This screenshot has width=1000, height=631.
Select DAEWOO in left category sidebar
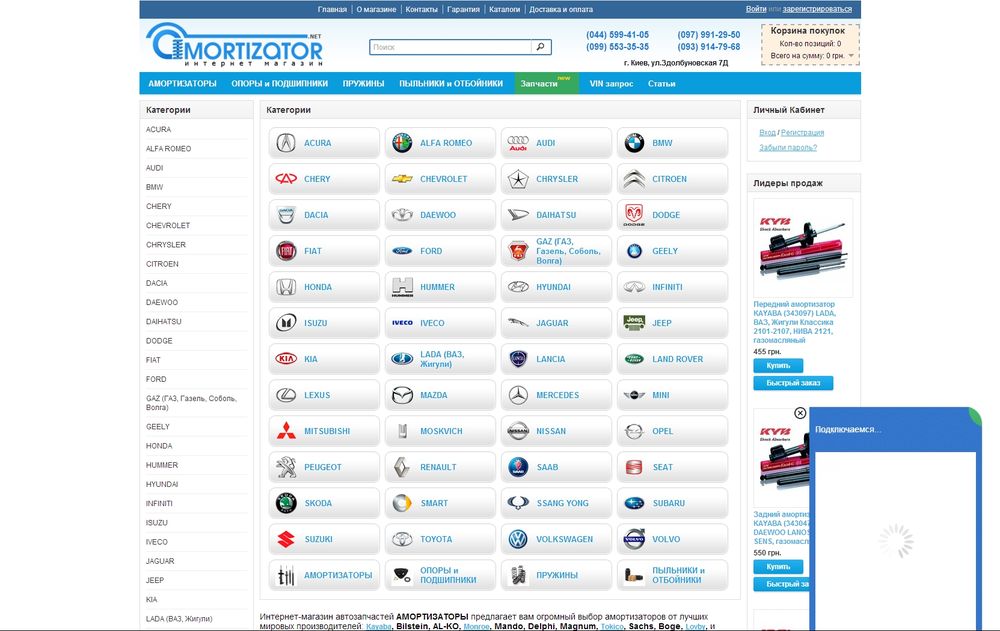coord(161,302)
